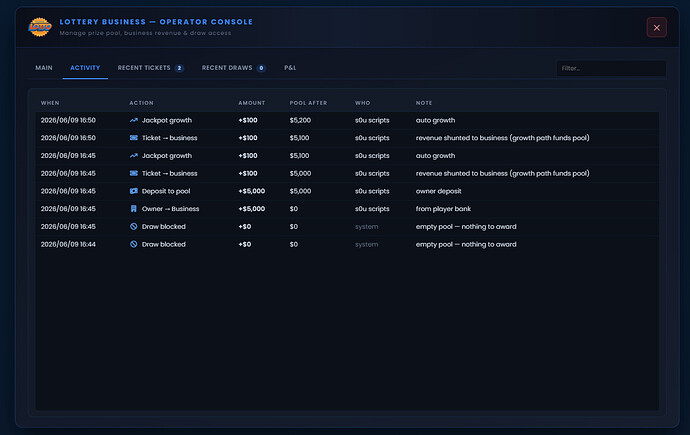Select the 'Owner → Business' action text
The width and height of the screenshot is (690, 435).
pos(170,208)
